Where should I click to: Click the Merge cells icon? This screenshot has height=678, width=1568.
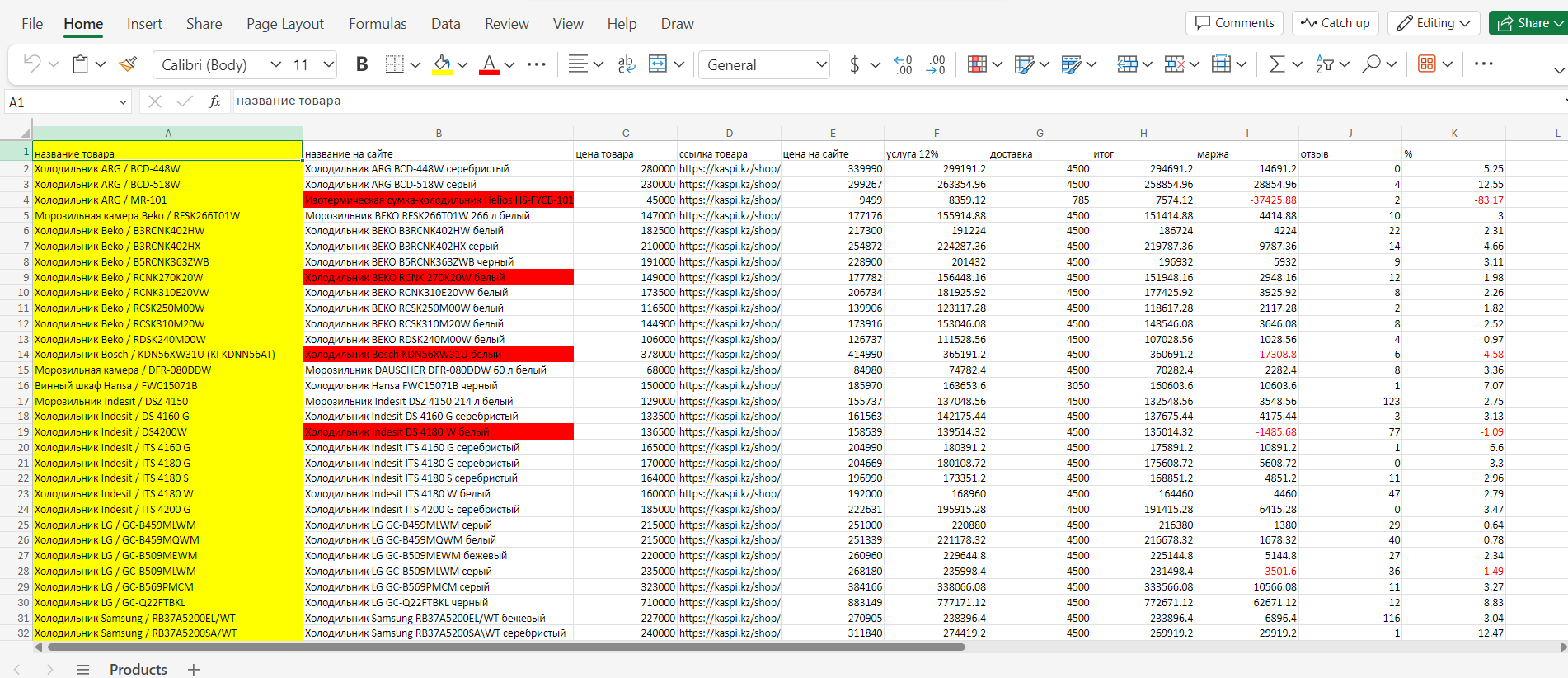(x=658, y=64)
